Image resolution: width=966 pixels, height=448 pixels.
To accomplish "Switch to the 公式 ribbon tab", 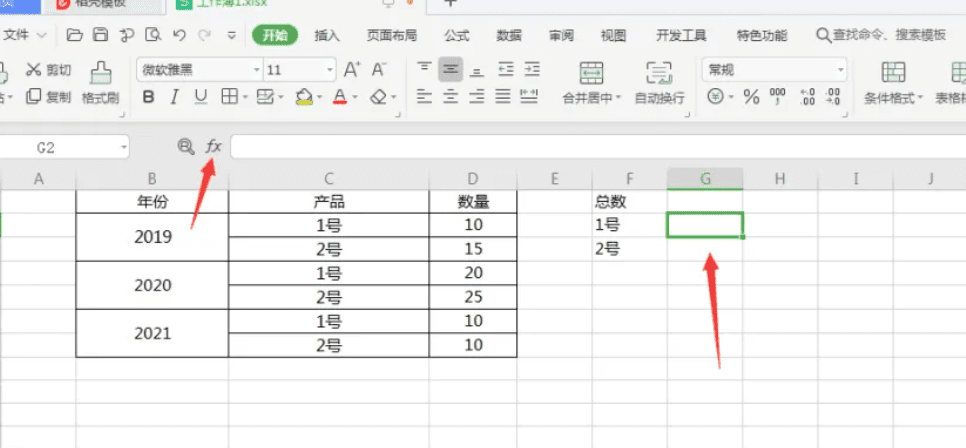I will click(x=457, y=35).
